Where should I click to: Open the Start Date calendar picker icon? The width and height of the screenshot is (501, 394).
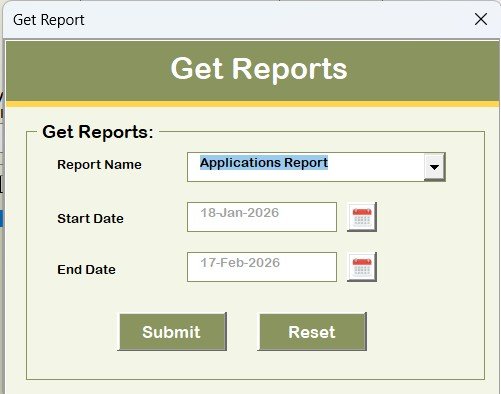362,217
